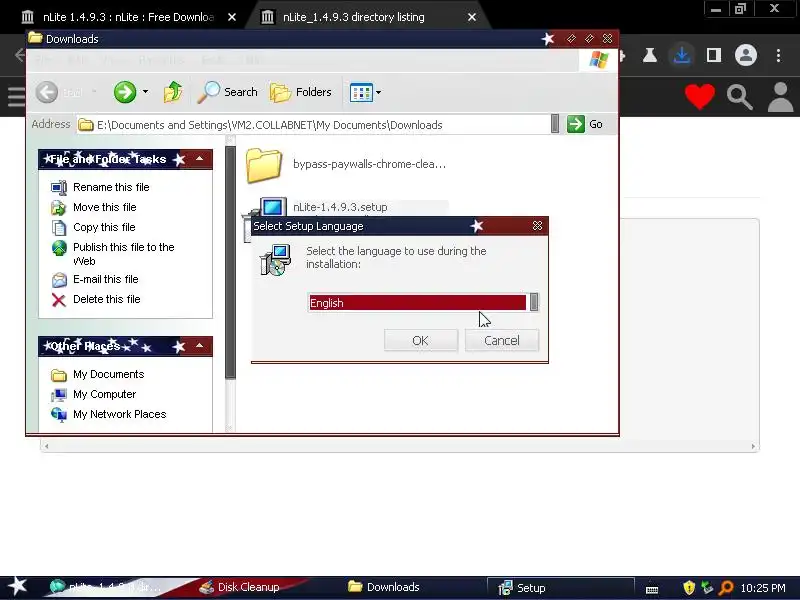Screen dimensions: 800x600
Task: Click Copy this file
Action: [104, 227]
